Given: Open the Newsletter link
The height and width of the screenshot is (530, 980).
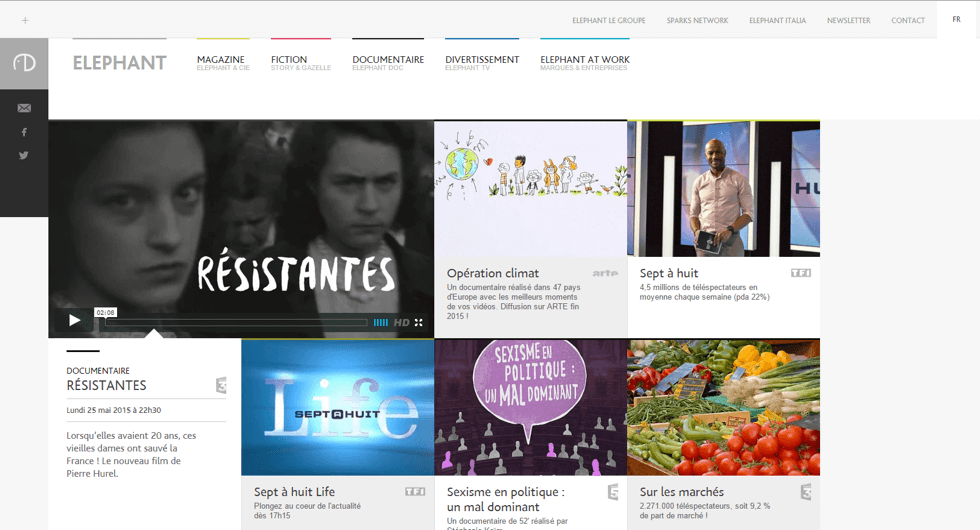Looking at the screenshot, I should [848, 20].
